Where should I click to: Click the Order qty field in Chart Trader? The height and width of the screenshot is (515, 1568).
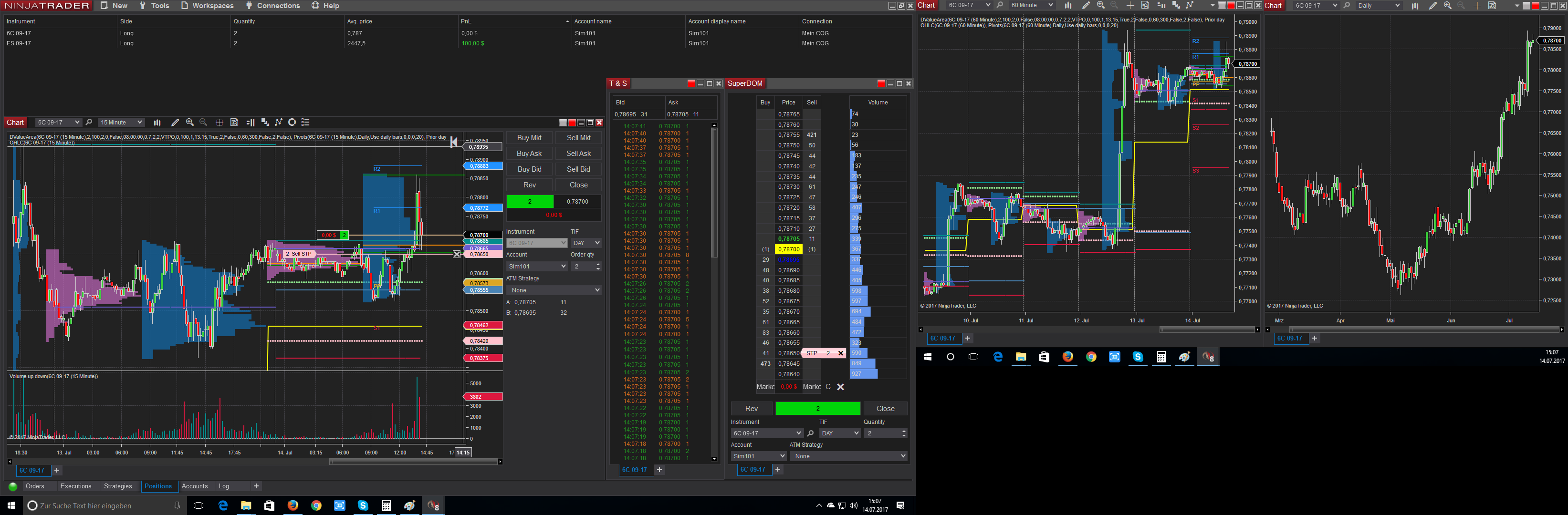pyautogui.click(x=586, y=266)
